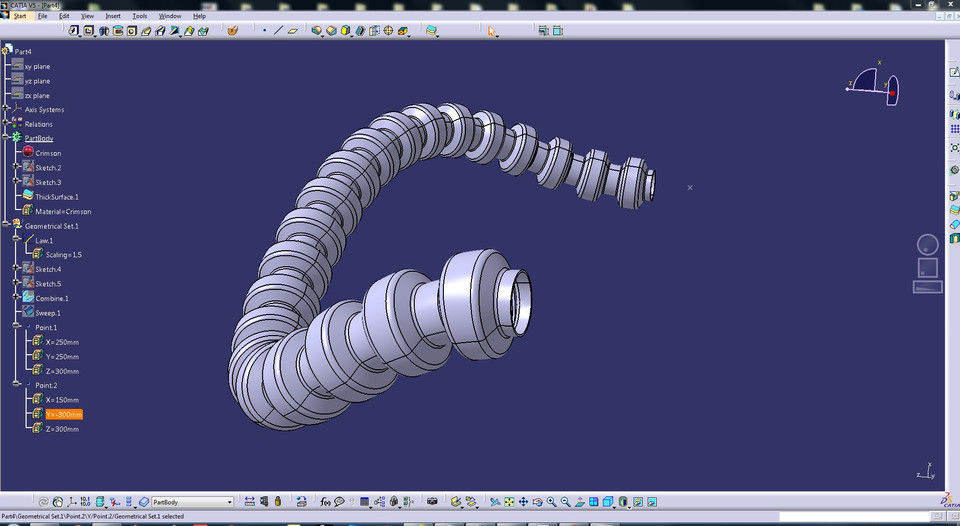Click the Line reference element icon
This screenshot has height=526, width=960.
[278, 31]
